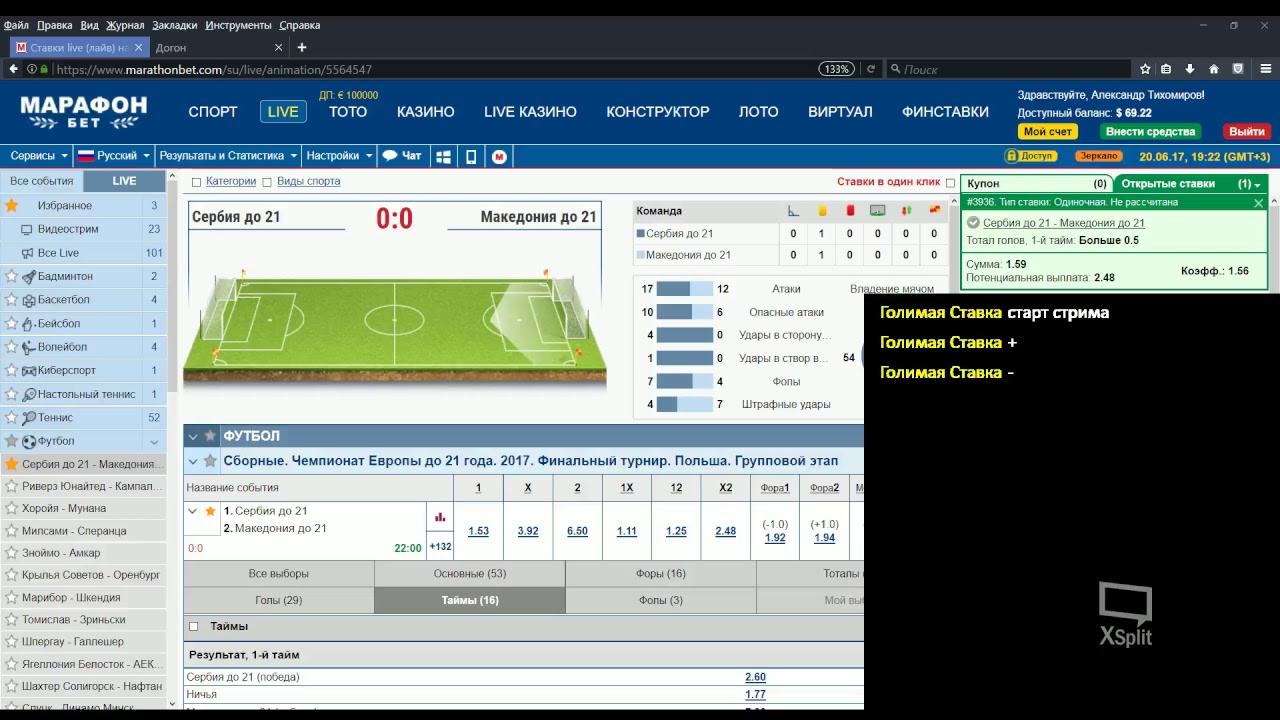Click odds 2.60 for Сербия до 21 (победа)
Image resolution: width=1280 pixels, height=720 pixels.
(x=755, y=677)
